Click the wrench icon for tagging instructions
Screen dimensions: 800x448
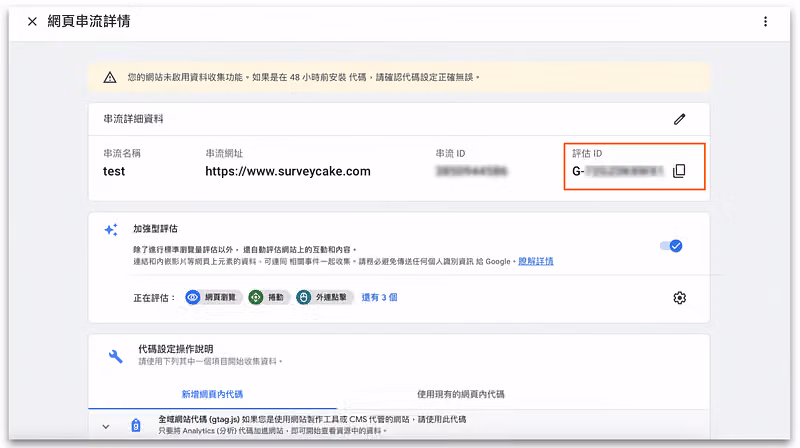(x=116, y=356)
